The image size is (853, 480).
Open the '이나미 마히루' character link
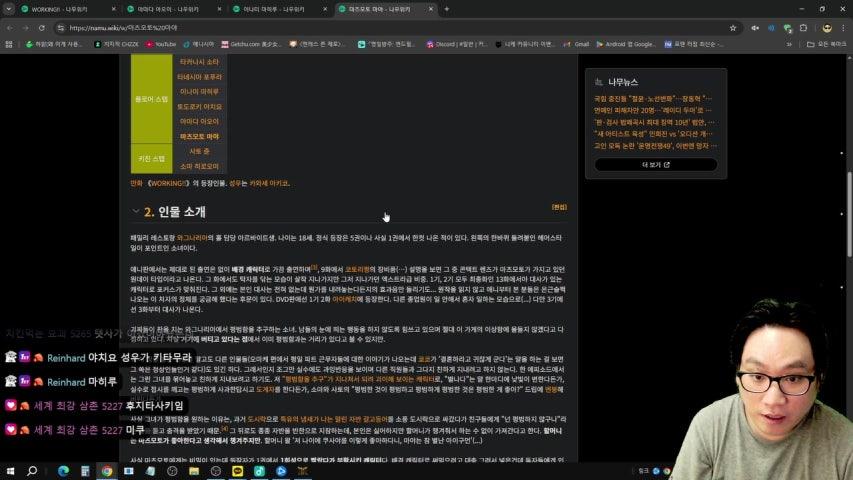tap(199, 91)
